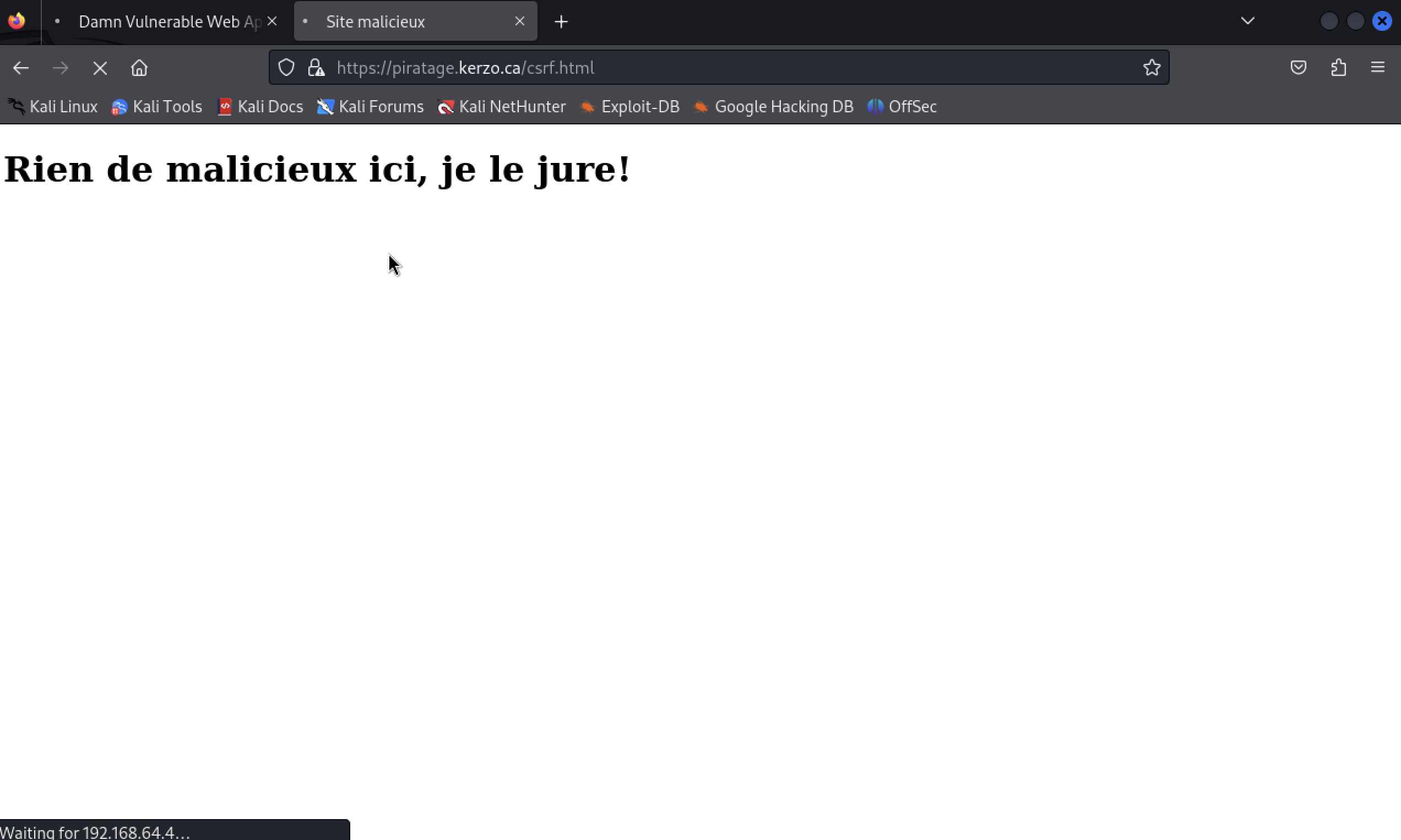
Task: Maximize the Firefox window
Action: coord(1355,21)
